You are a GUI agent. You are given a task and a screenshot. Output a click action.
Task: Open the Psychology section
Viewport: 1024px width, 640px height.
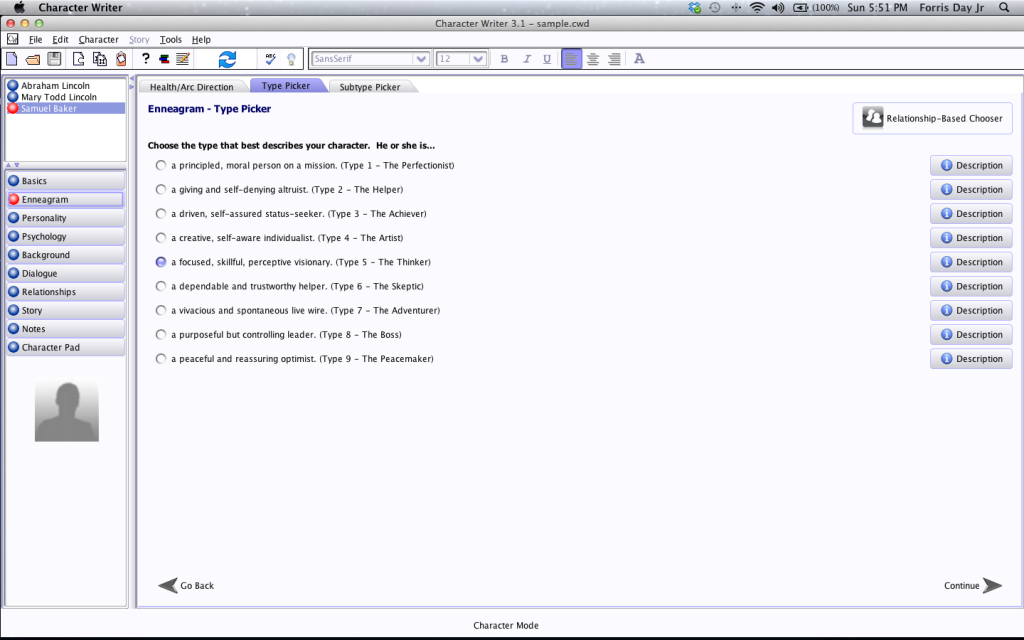point(65,236)
